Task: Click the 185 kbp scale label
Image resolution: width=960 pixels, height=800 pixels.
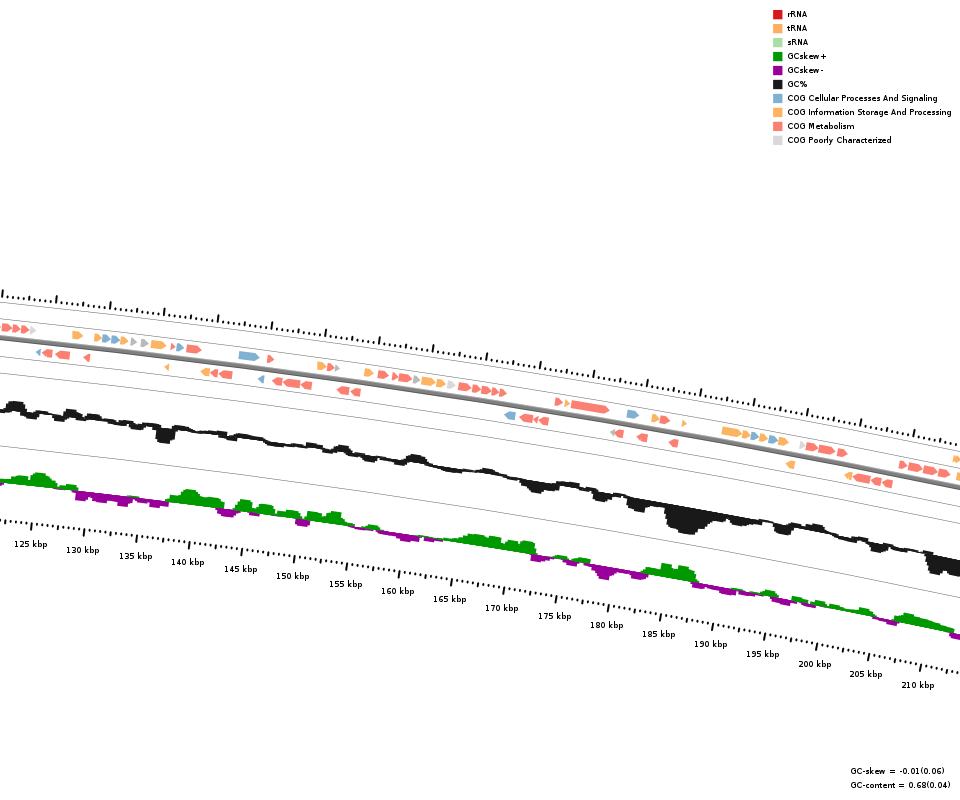Action: 658,634
